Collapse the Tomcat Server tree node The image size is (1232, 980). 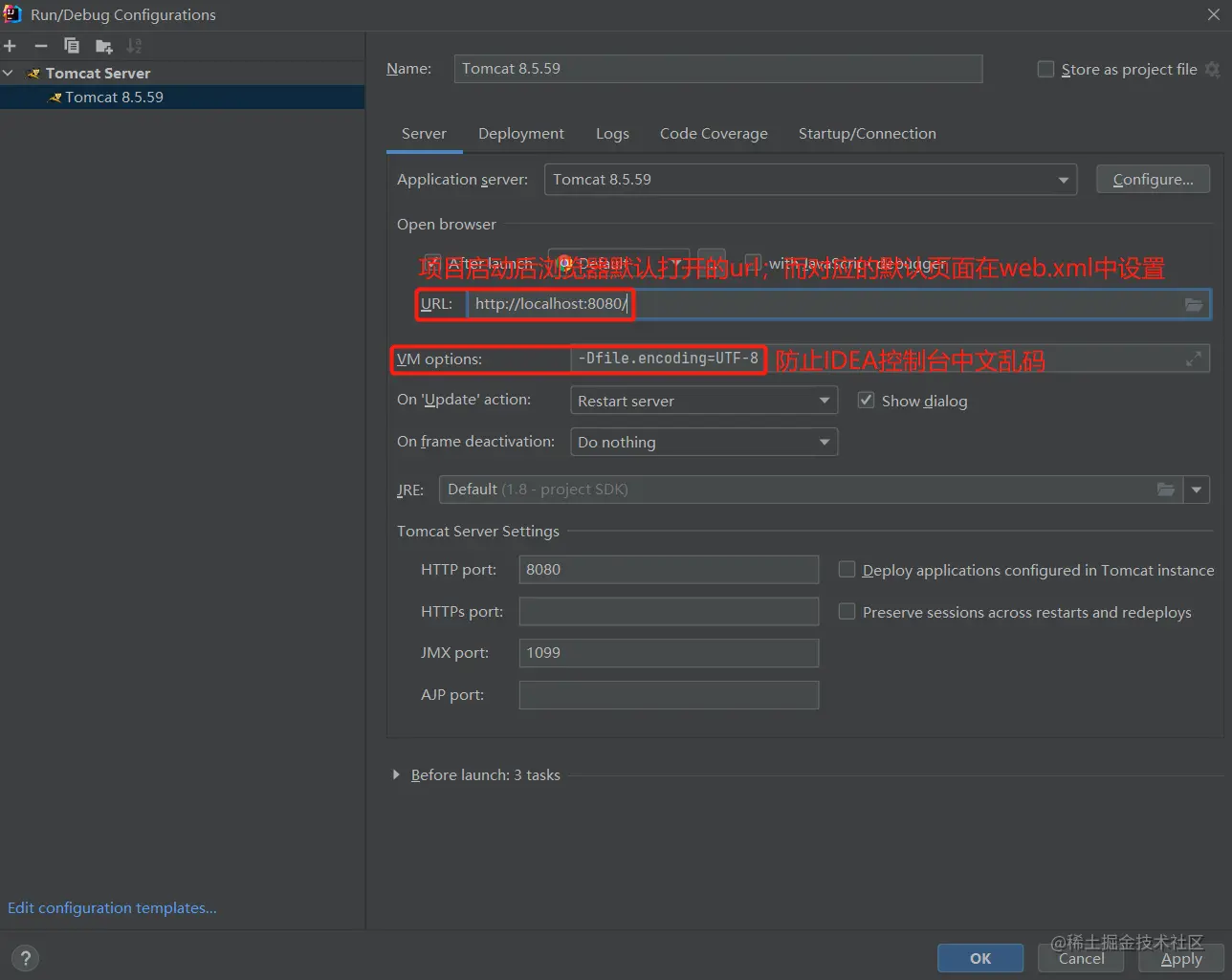[x=9, y=74]
